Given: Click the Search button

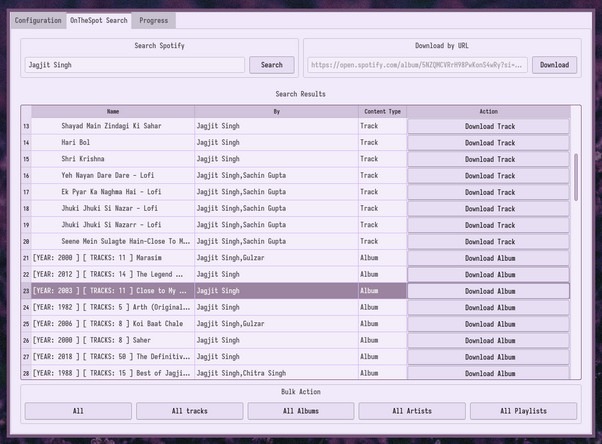Looking at the screenshot, I should (272, 65).
